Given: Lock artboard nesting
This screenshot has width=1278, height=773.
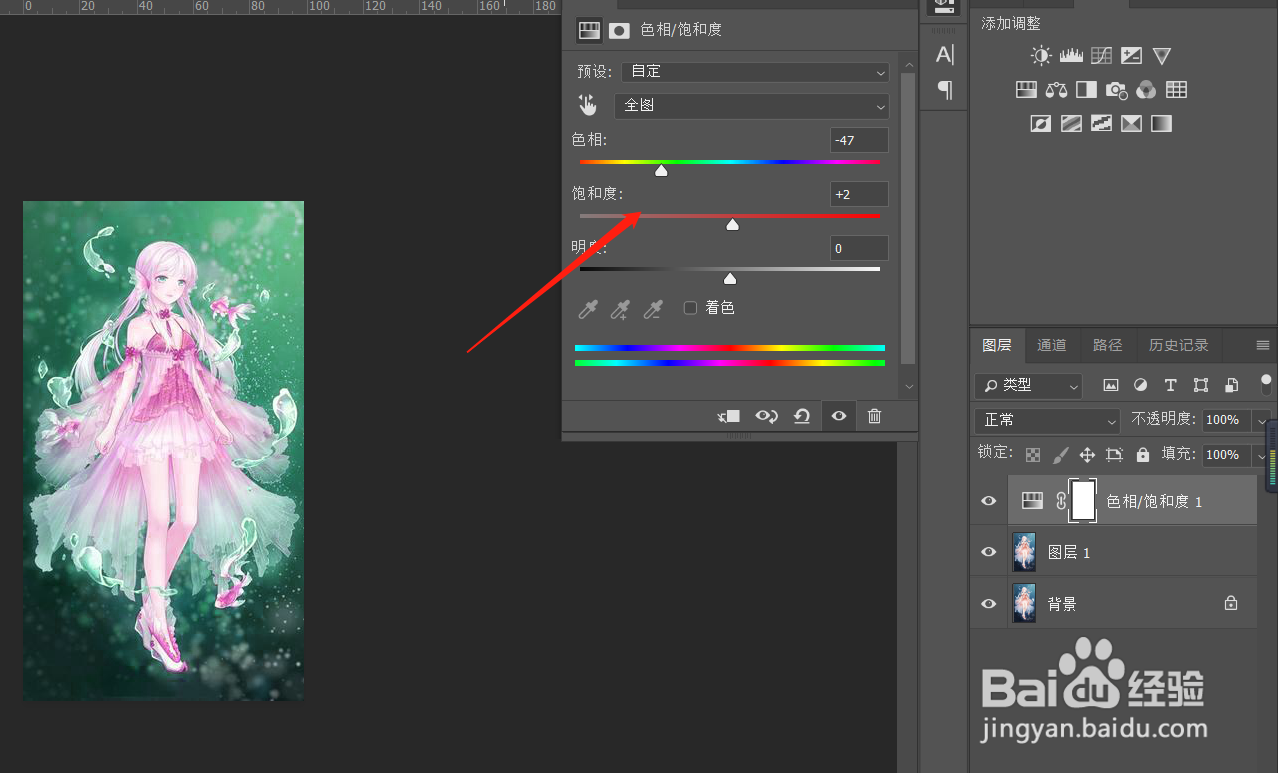Looking at the screenshot, I should tap(1115, 454).
